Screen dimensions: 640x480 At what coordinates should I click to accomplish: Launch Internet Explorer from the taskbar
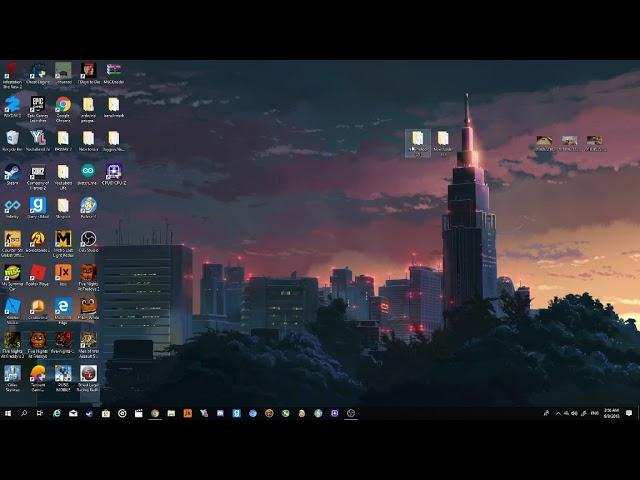coord(57,413)
